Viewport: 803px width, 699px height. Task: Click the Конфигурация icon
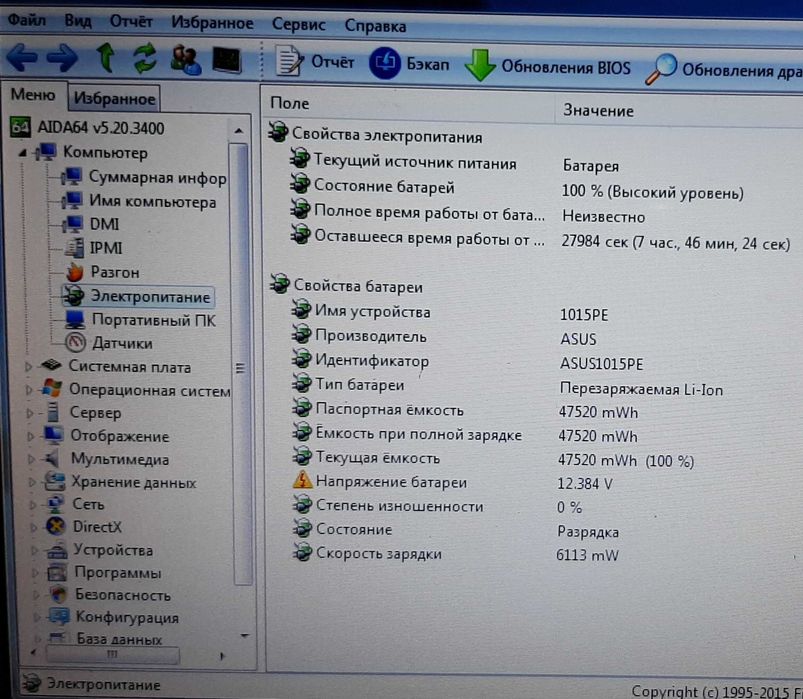[59, 617]
